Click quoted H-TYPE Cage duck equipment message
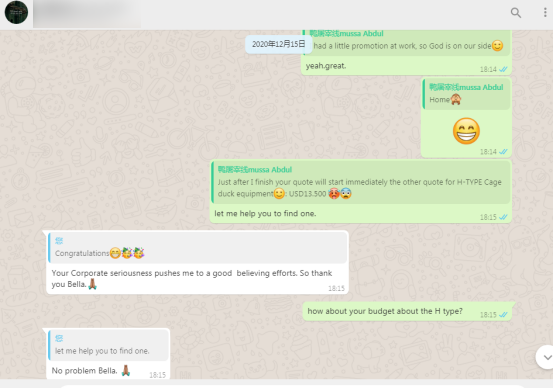Viewport: 553px width, 389px height. tap(361, 182)
